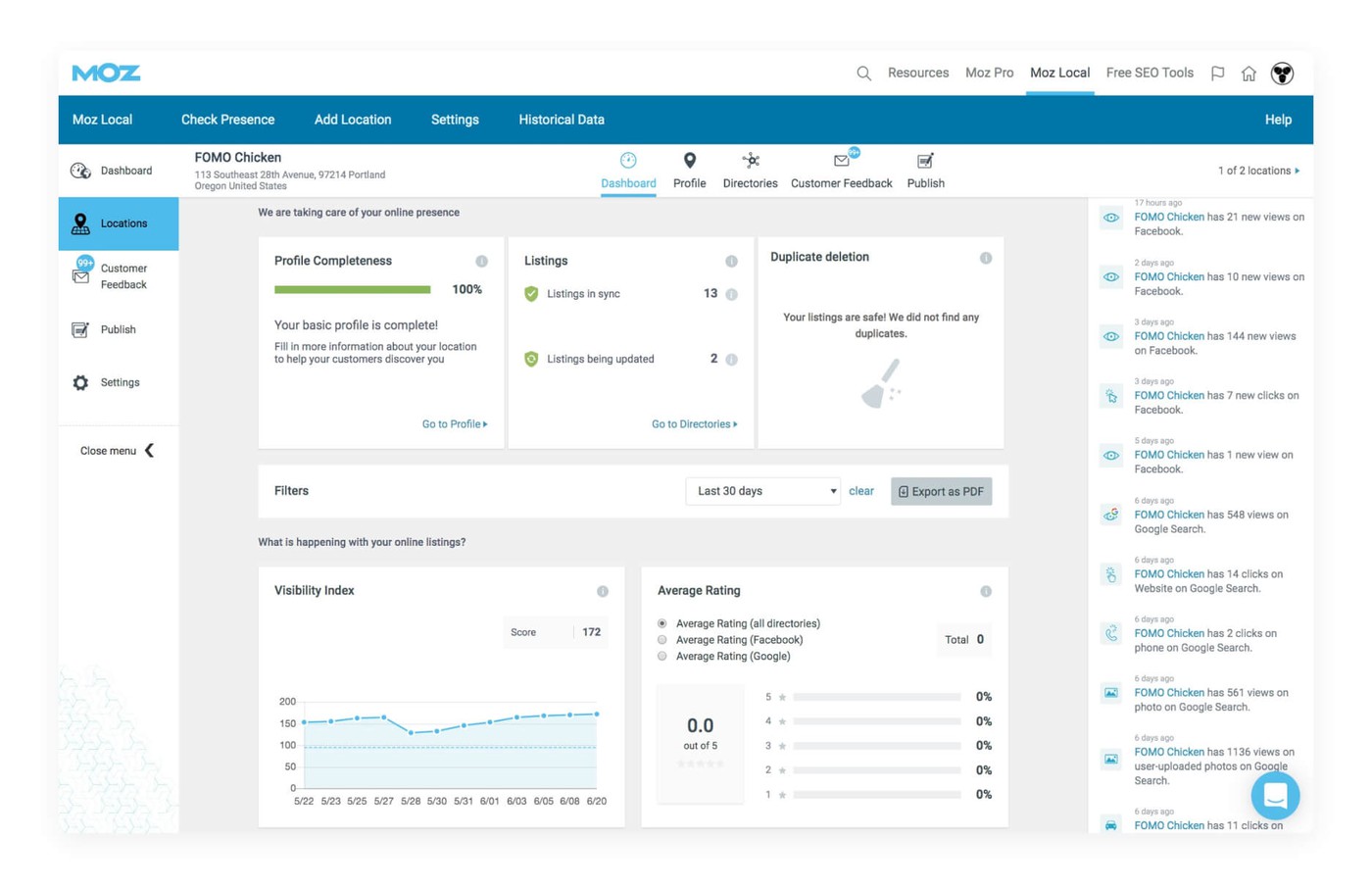Follow the Go to Directories link
Viewport: 1372px width, 887px height.
694,424
